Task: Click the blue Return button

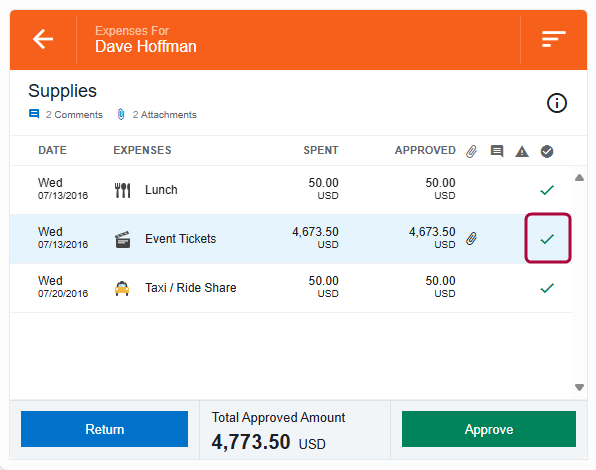Action: click(105, 429)
